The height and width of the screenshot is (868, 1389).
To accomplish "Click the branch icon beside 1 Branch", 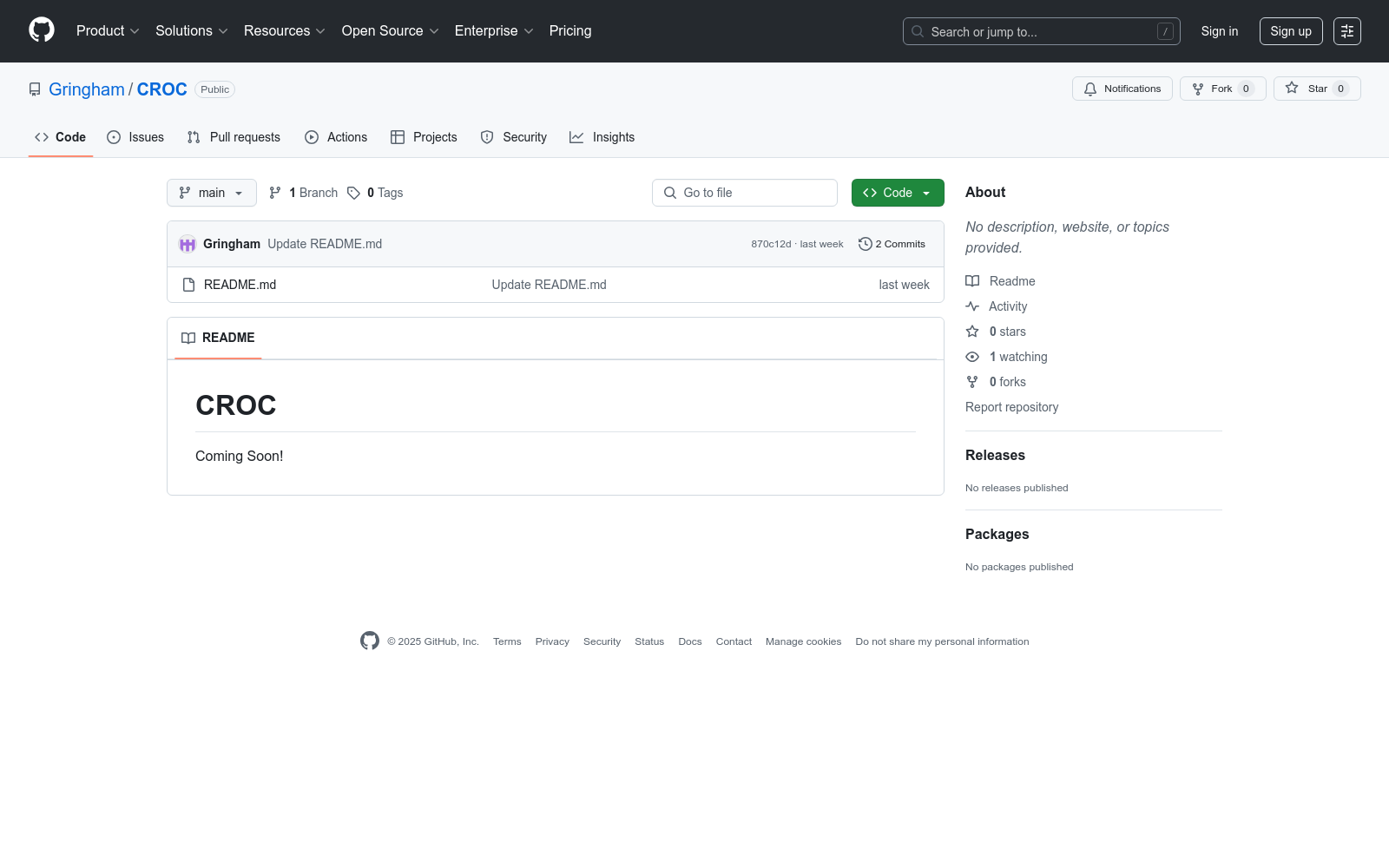I will pyautogui.click(x=275, y=193).
